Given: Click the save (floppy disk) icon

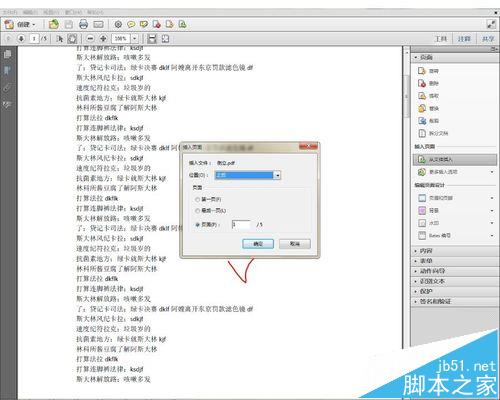Looking at the screenshot, I should click(69, 24).
